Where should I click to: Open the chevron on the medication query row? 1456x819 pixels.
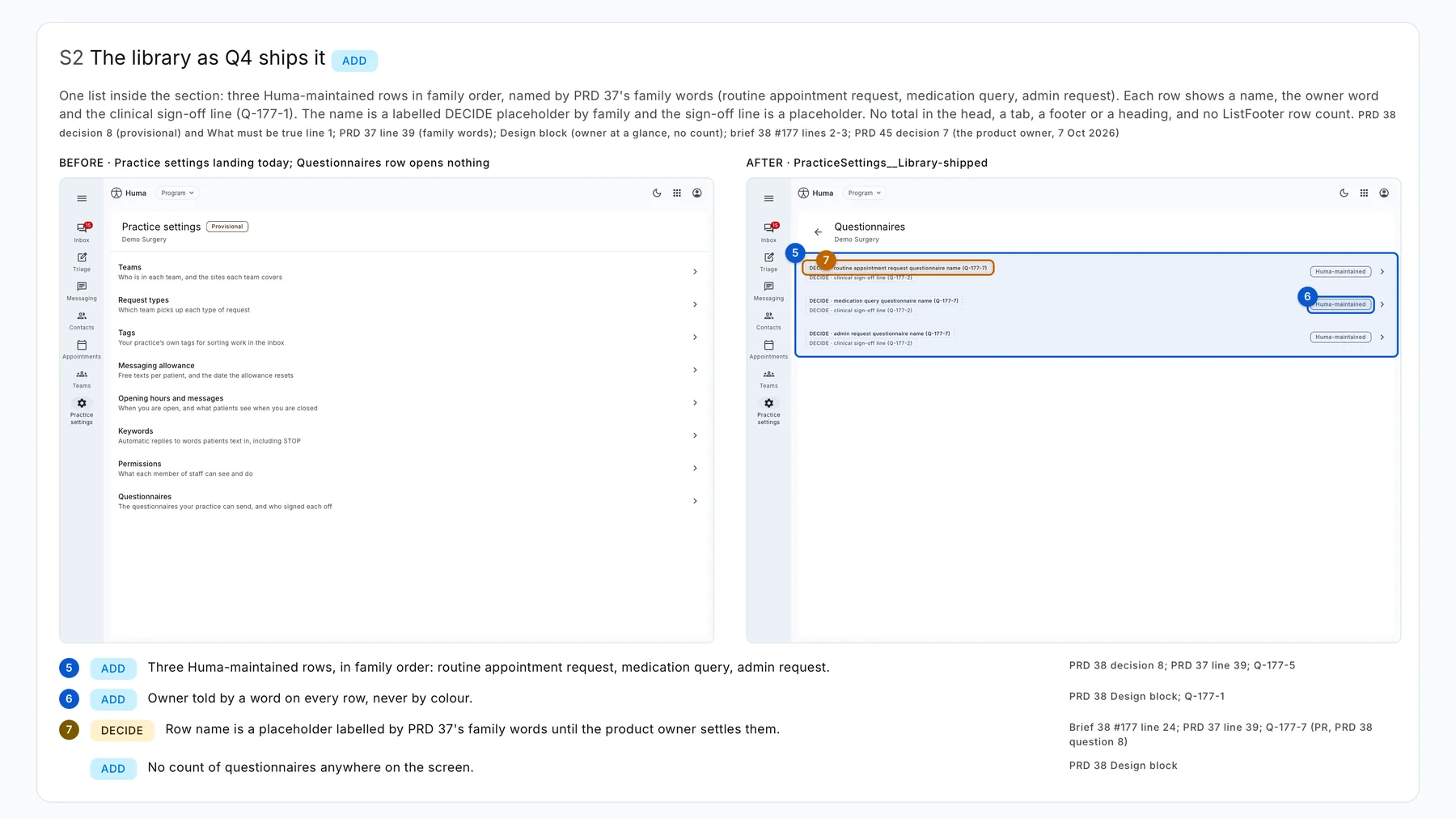pos(1382,304)
